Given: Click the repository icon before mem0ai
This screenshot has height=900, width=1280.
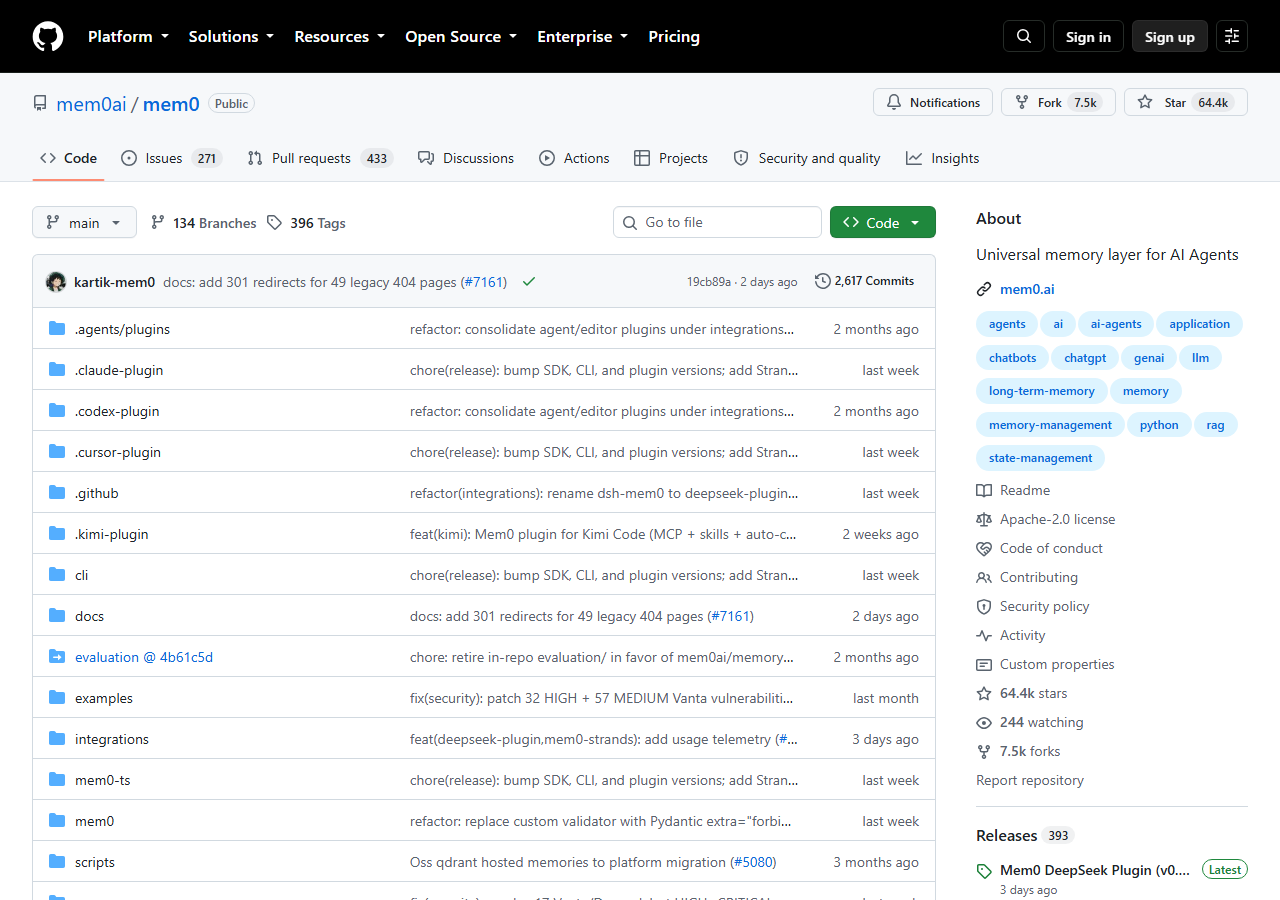Looking at the screenshot, I should 40,103.
